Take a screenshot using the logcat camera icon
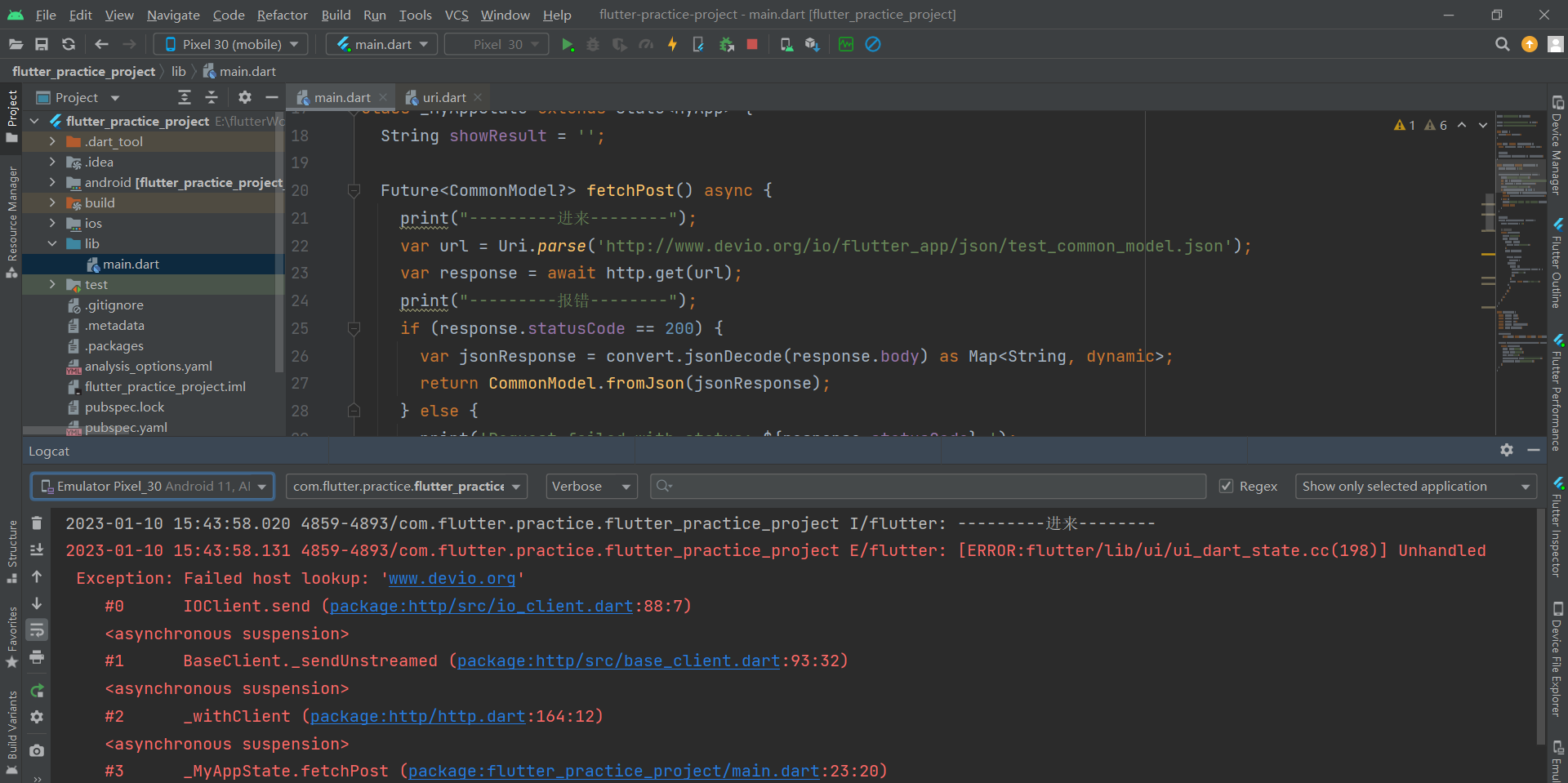 click(37, 750)
